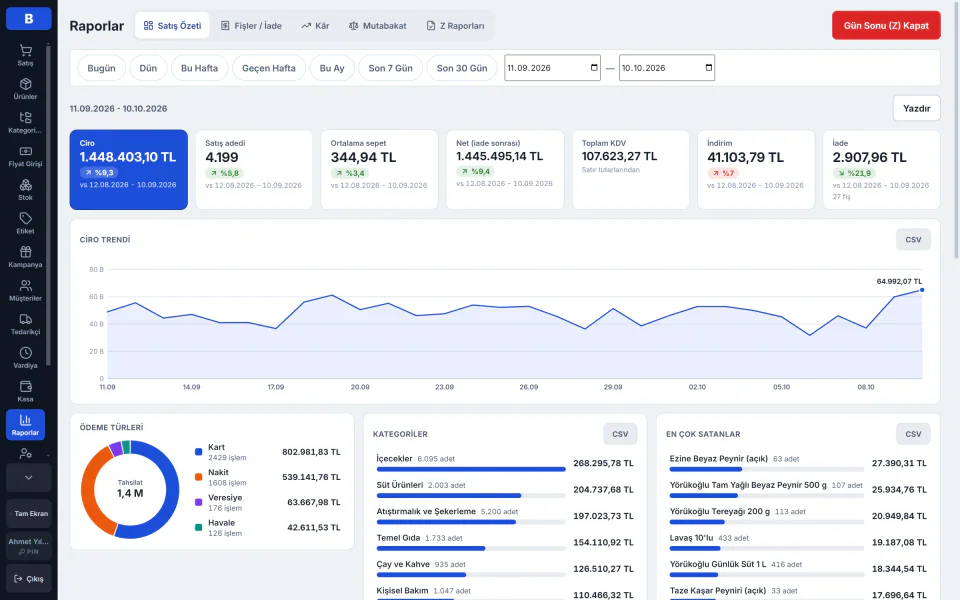
Task: Open the Kategori section in sidebar
Action: [x=25, y=122]
